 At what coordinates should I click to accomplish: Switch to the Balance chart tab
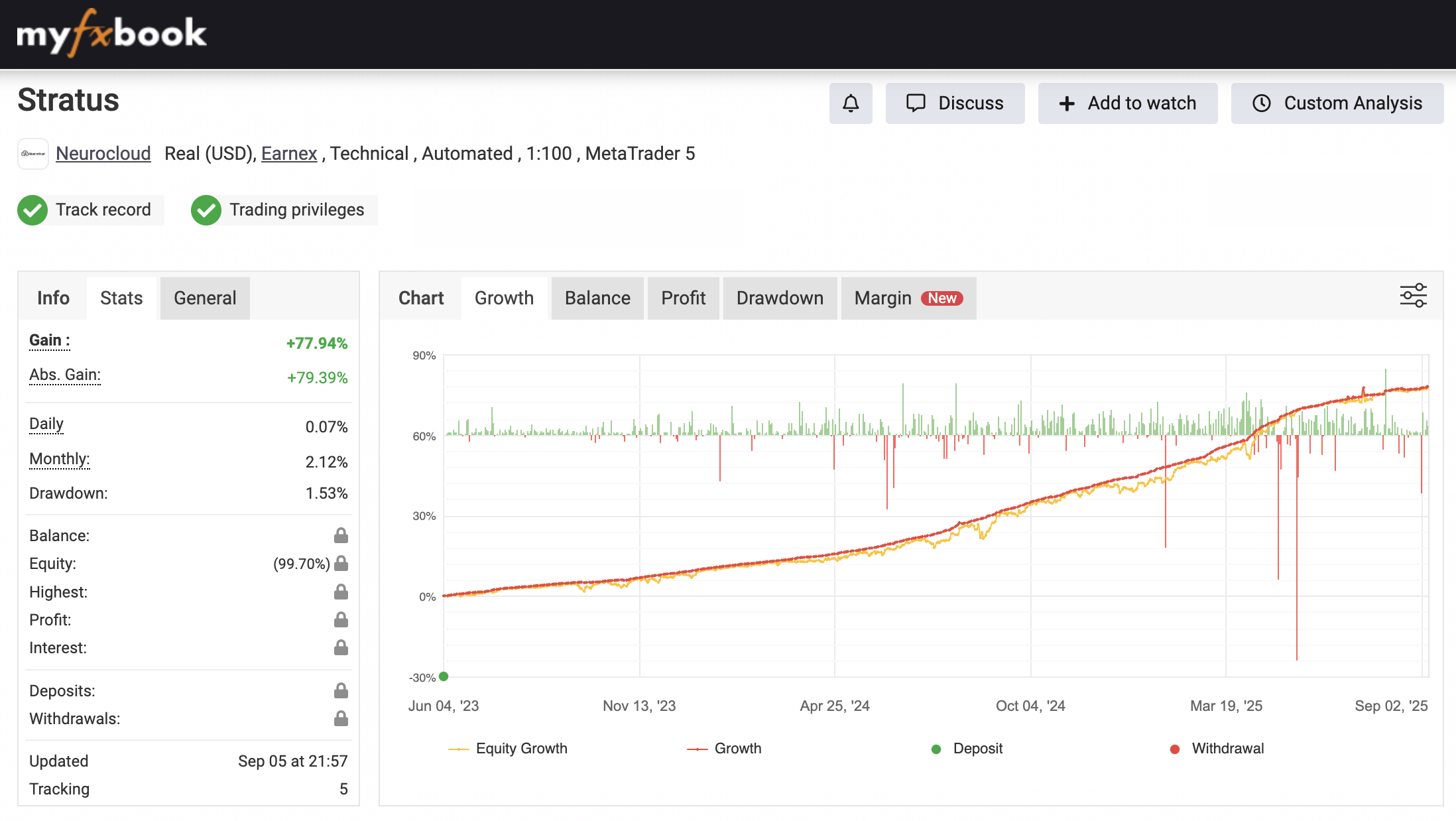(x=597, y=298)
